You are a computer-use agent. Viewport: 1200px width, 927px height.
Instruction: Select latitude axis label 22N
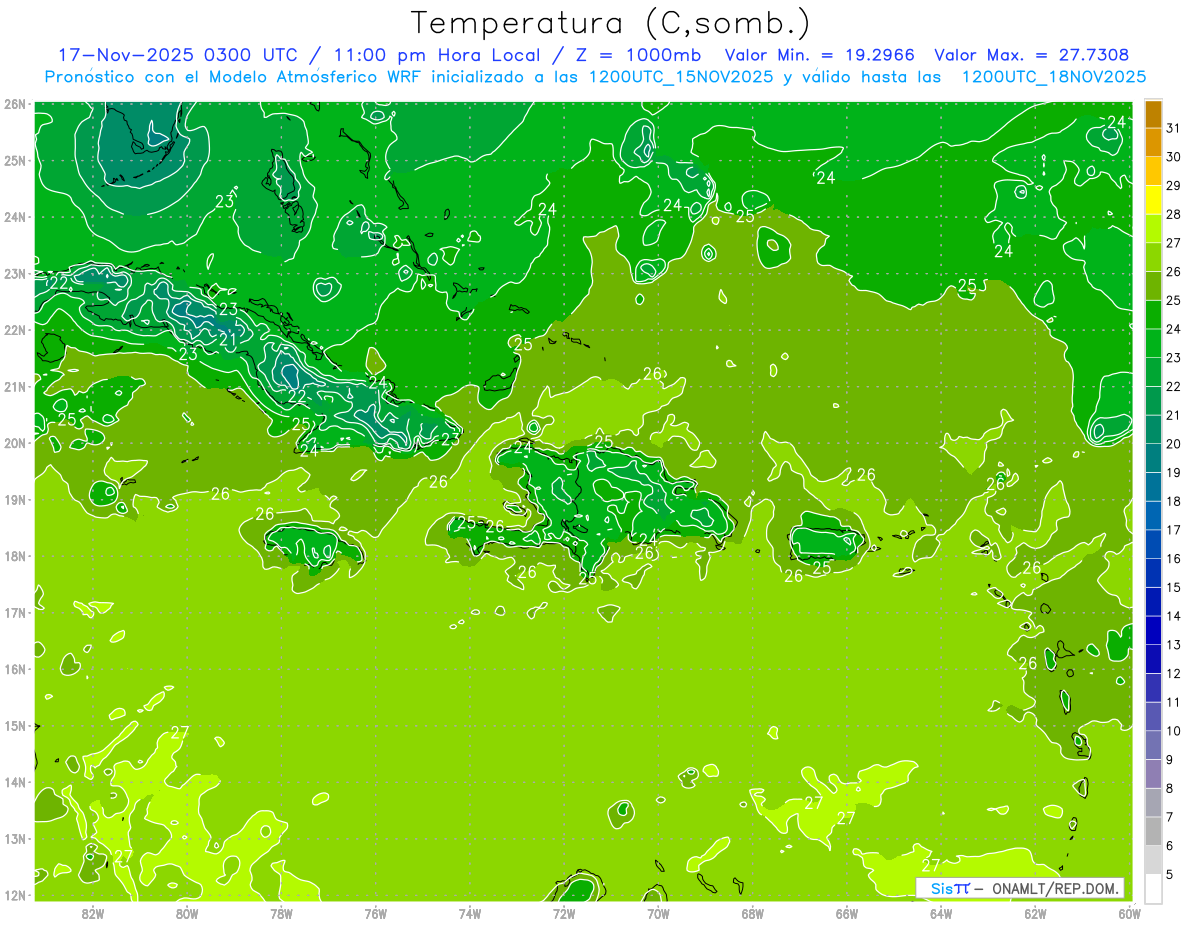coord(15,330)
